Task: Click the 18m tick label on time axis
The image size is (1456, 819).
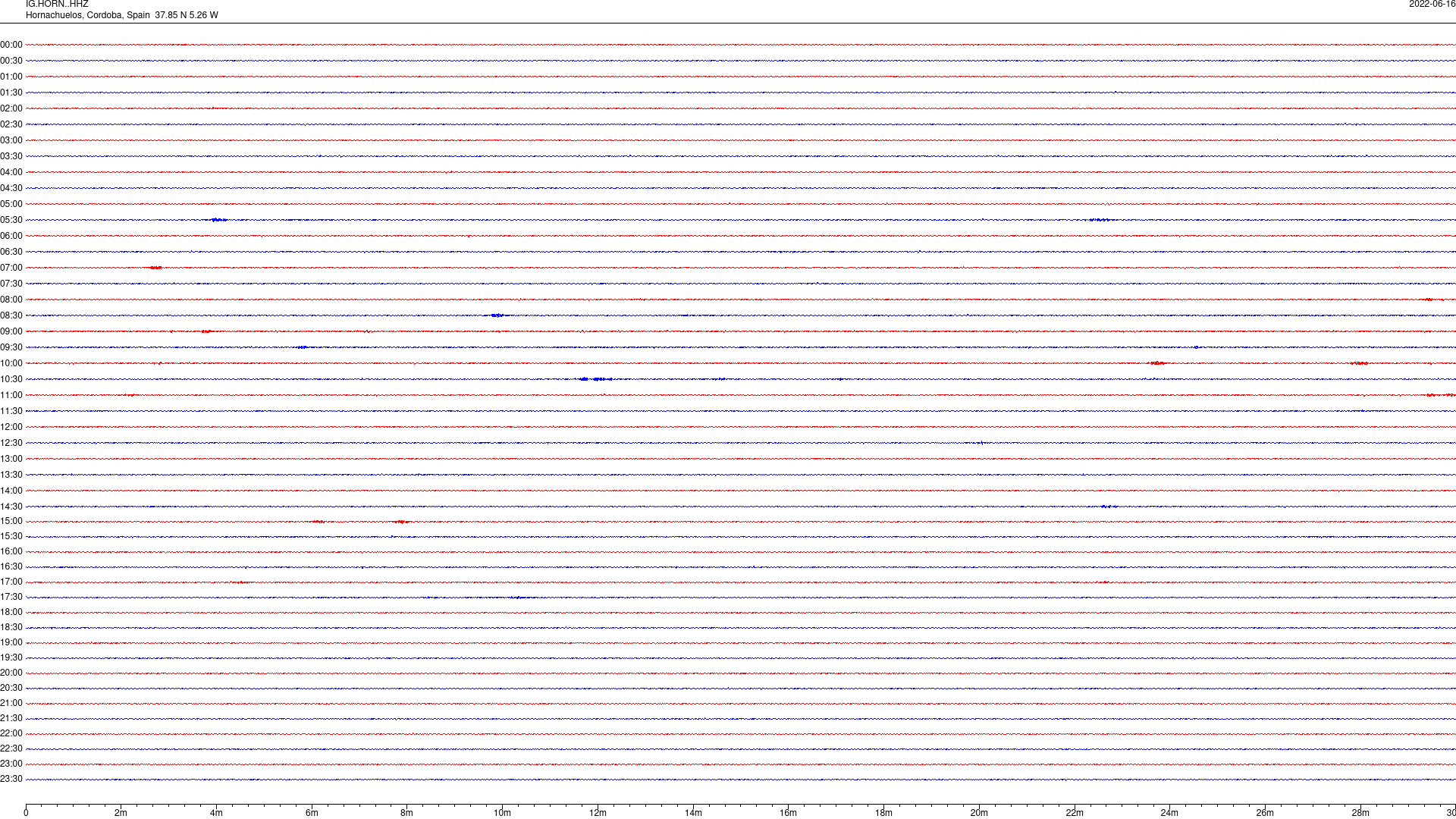Action: (x=883, y=813)
